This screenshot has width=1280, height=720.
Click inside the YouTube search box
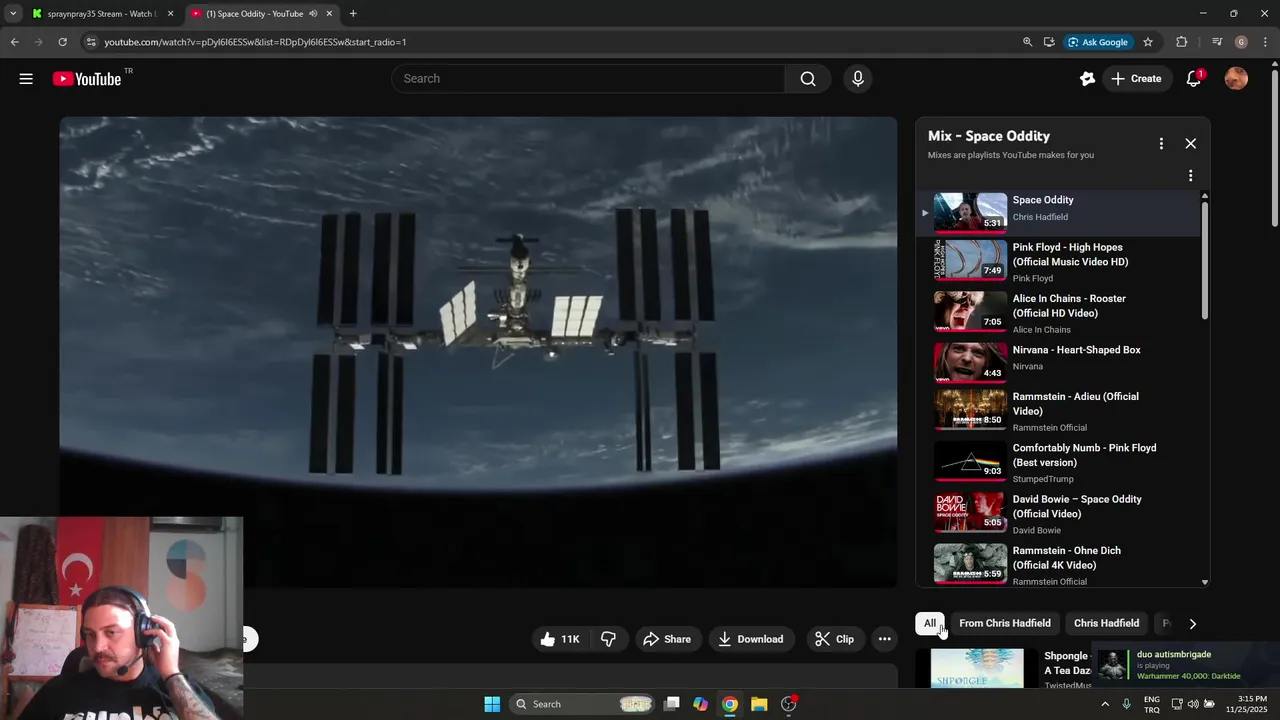point(588,79)
